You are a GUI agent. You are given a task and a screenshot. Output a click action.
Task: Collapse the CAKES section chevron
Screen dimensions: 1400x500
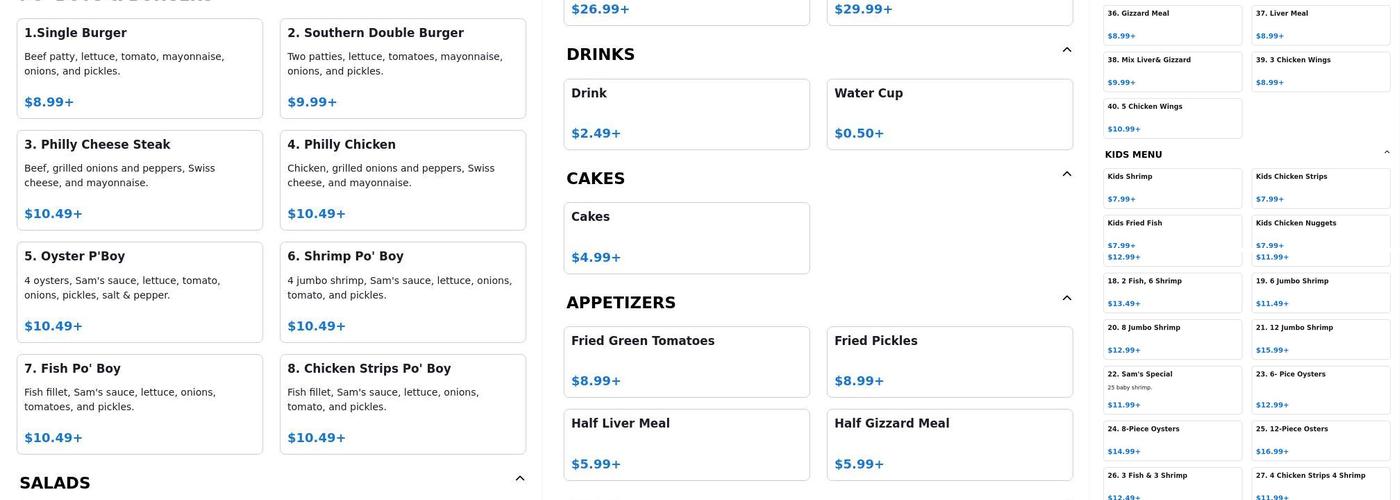1066,174
